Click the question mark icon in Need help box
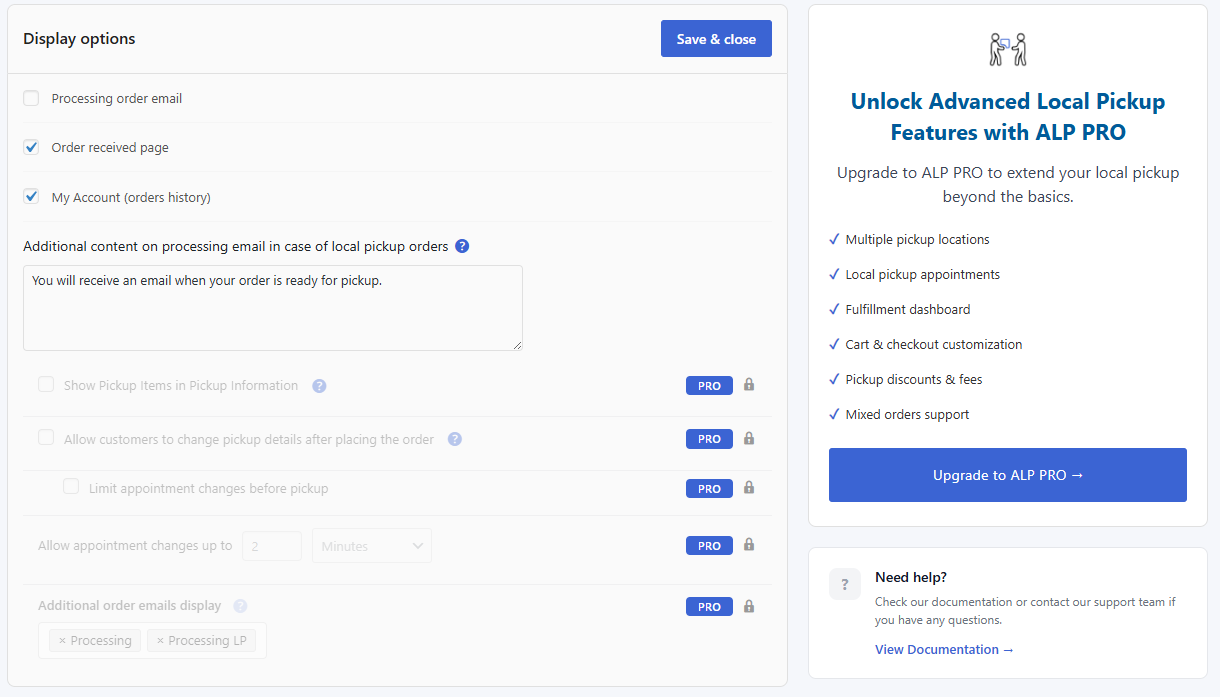This screenshot has width=1220, height=697. click(x=845, y=584)
